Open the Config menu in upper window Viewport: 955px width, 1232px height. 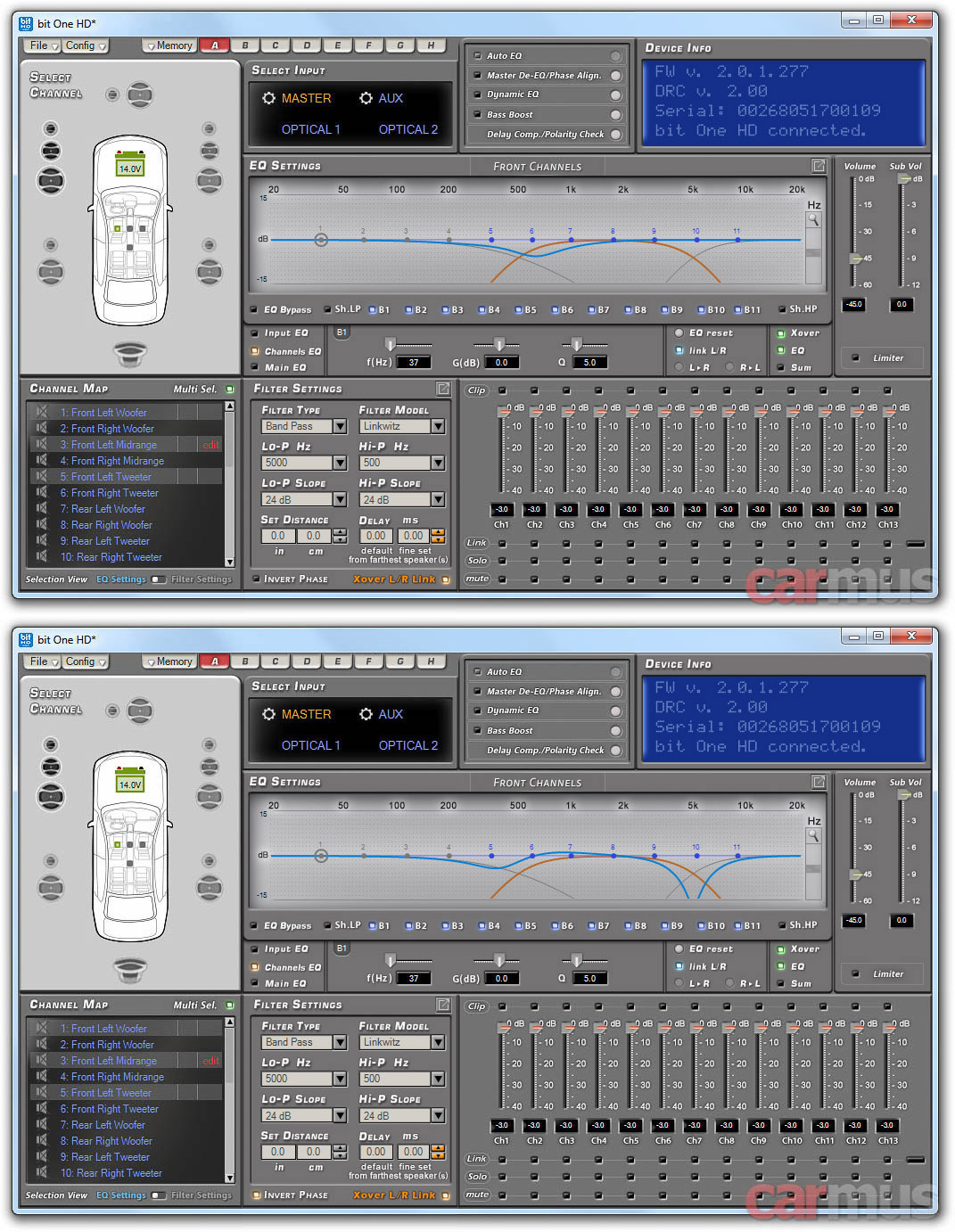pyautogui.click(x=86, y=45)
